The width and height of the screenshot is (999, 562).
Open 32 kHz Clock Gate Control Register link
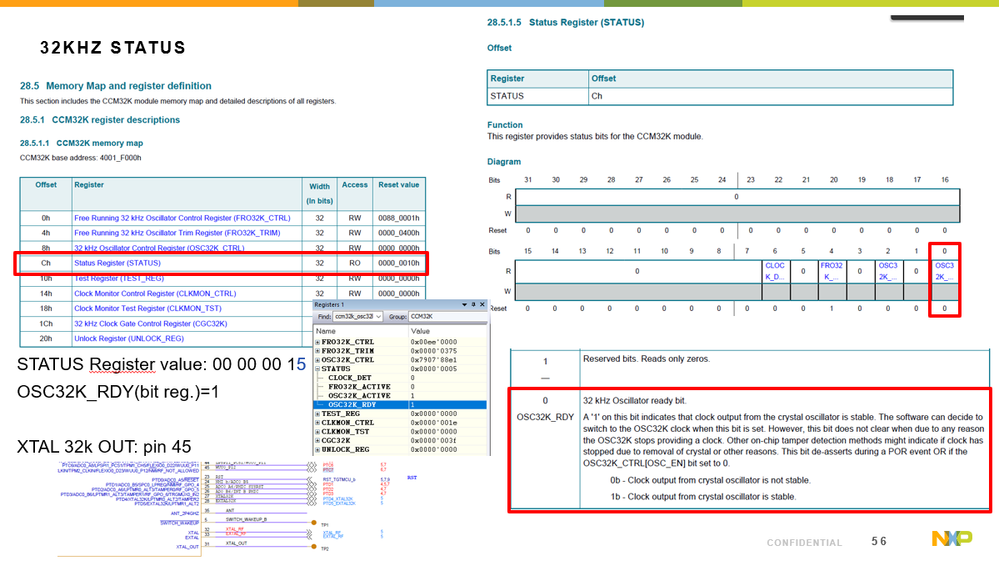tap(150, 324)
